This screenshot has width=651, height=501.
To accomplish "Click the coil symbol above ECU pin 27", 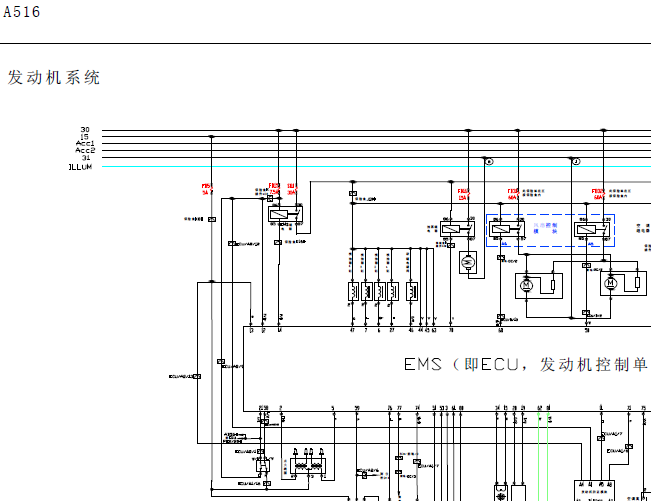I will coord(393,291).
